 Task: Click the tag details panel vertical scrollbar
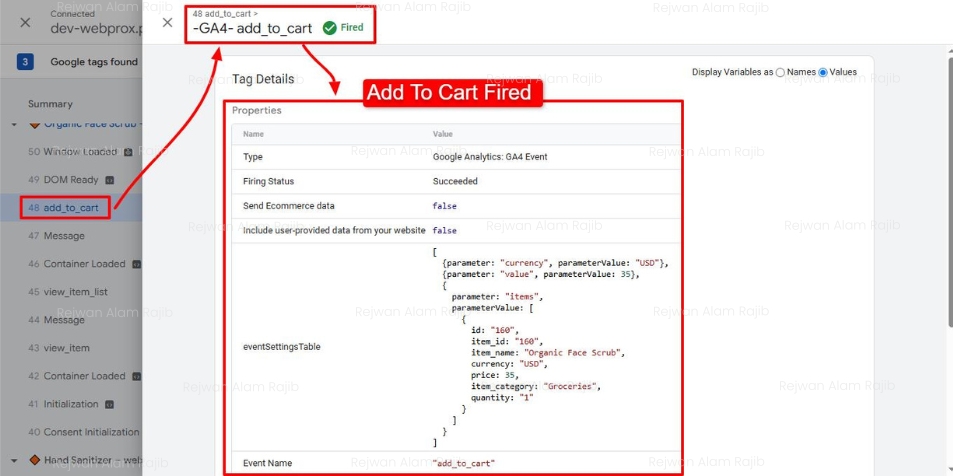(x=948, y=250)
